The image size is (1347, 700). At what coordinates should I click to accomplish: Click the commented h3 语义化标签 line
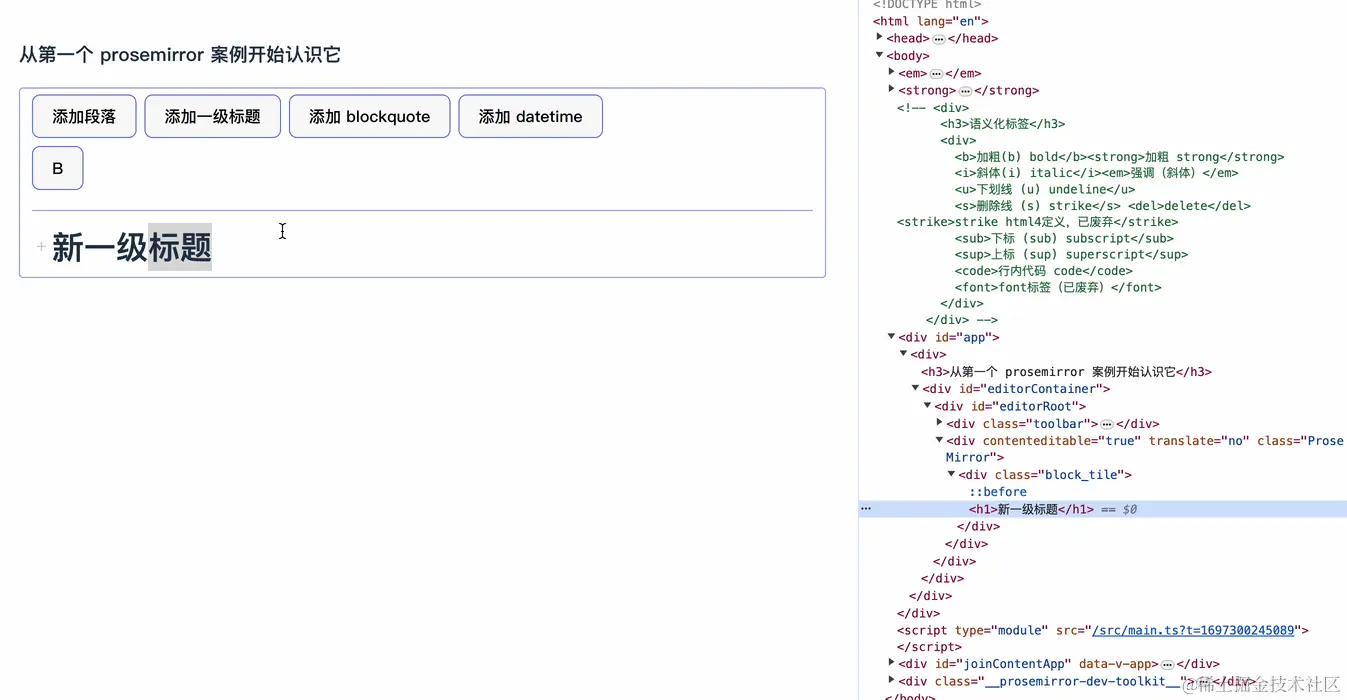click(1003, 124)
